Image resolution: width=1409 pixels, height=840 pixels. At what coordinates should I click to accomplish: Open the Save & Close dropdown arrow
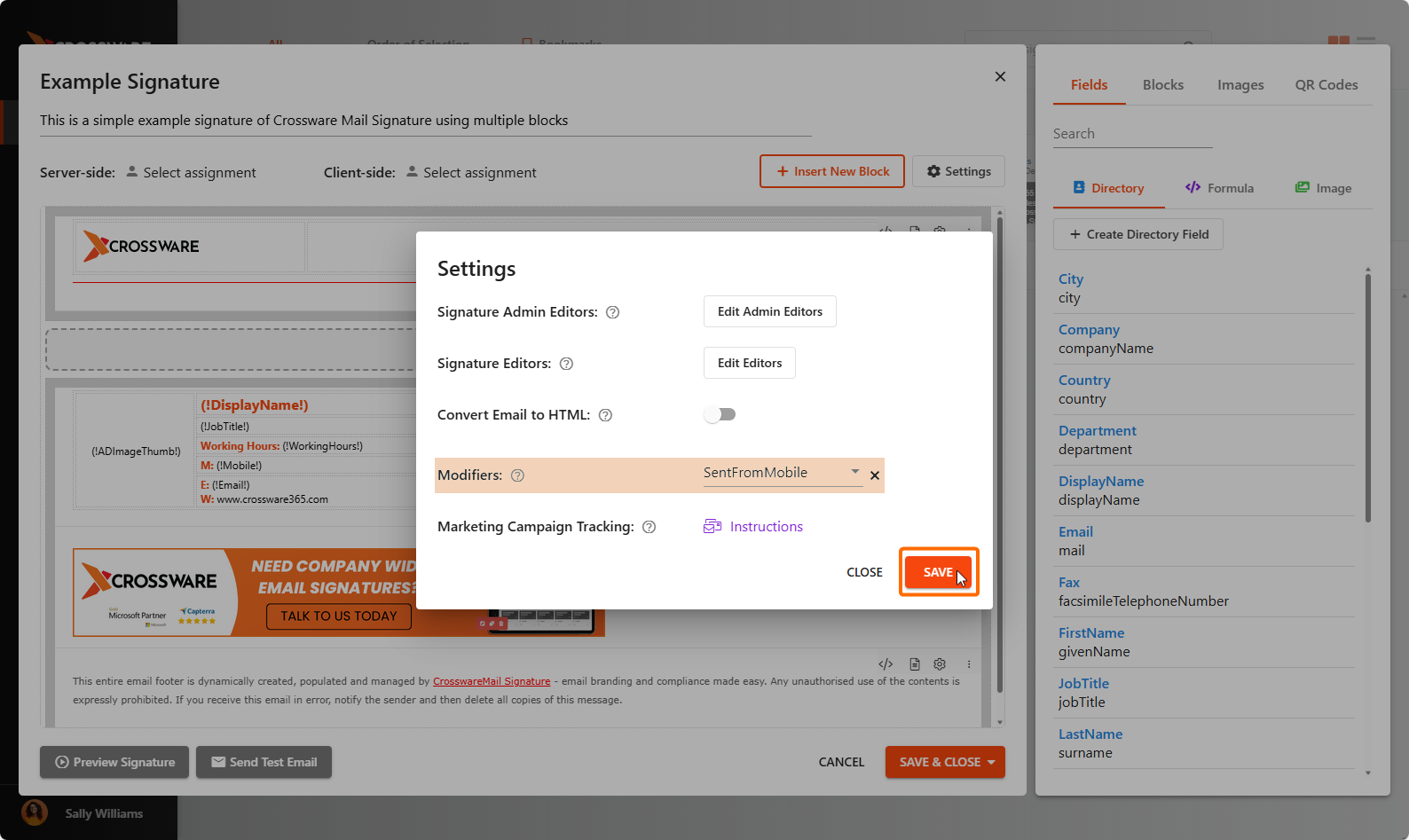coord(991,762)
